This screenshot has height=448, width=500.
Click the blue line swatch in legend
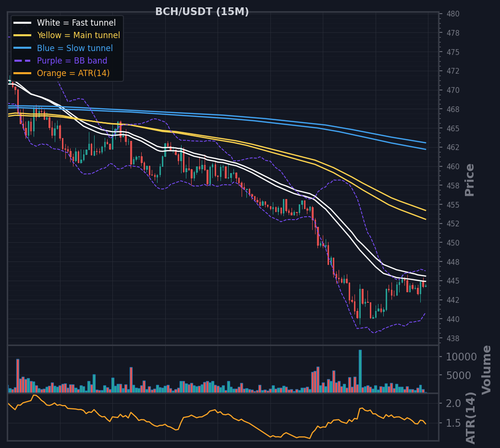pos(22,48)
